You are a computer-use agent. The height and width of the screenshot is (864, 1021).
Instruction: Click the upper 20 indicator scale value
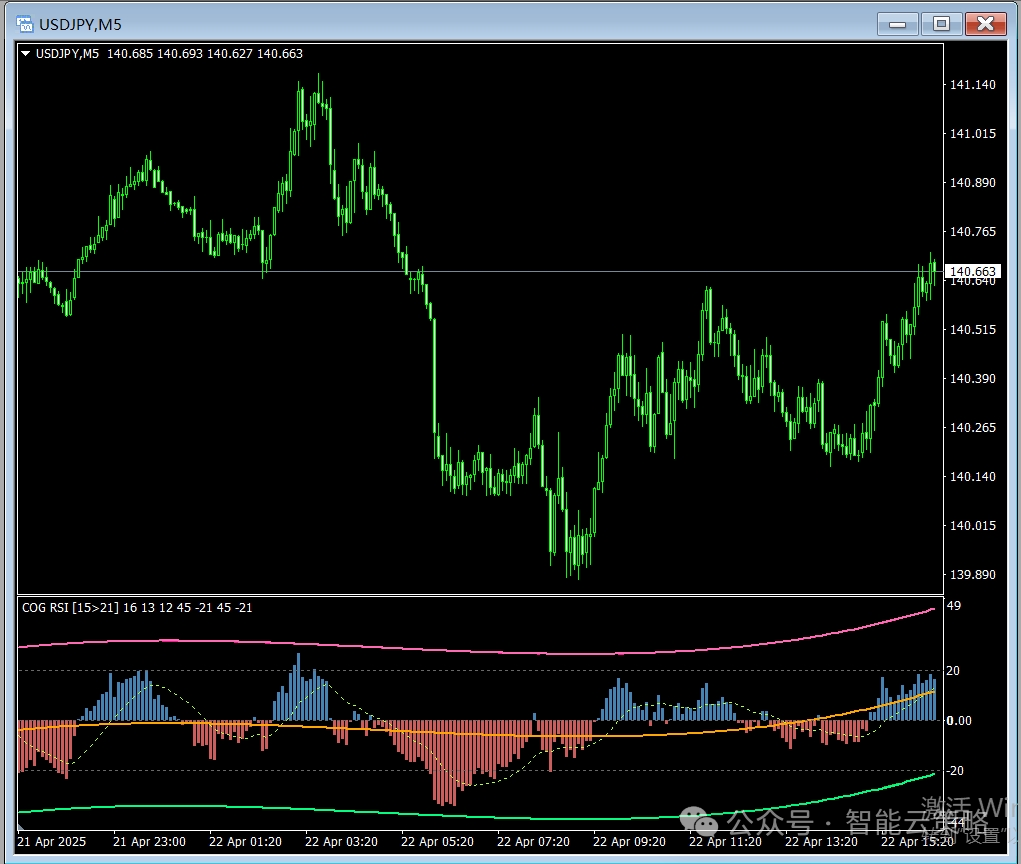click(x=953, y=671)
